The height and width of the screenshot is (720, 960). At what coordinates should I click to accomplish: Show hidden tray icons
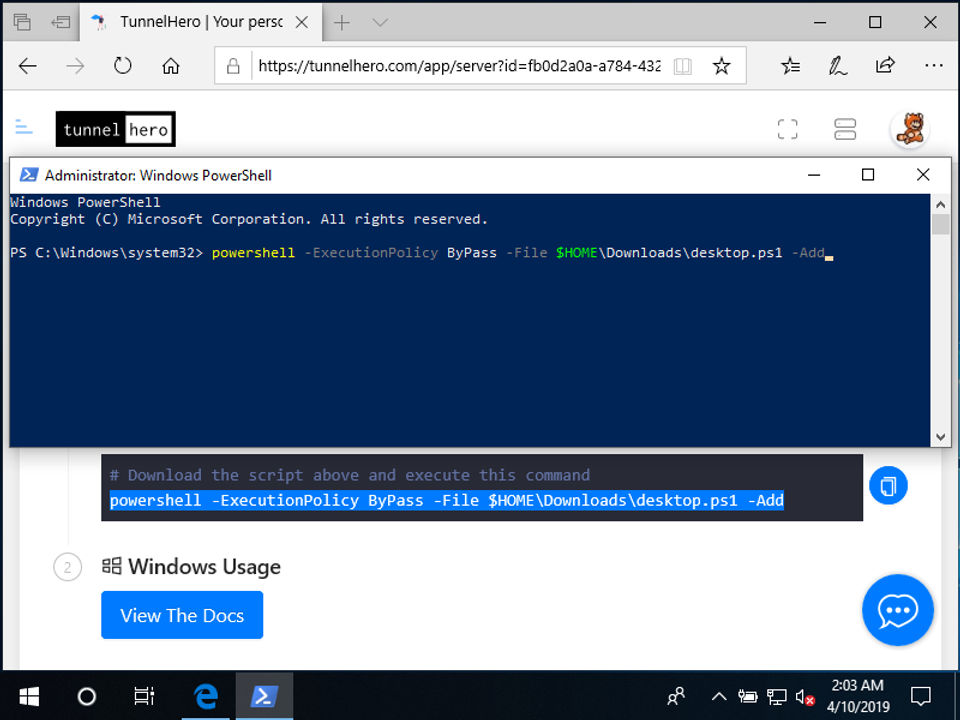point(719,696)
